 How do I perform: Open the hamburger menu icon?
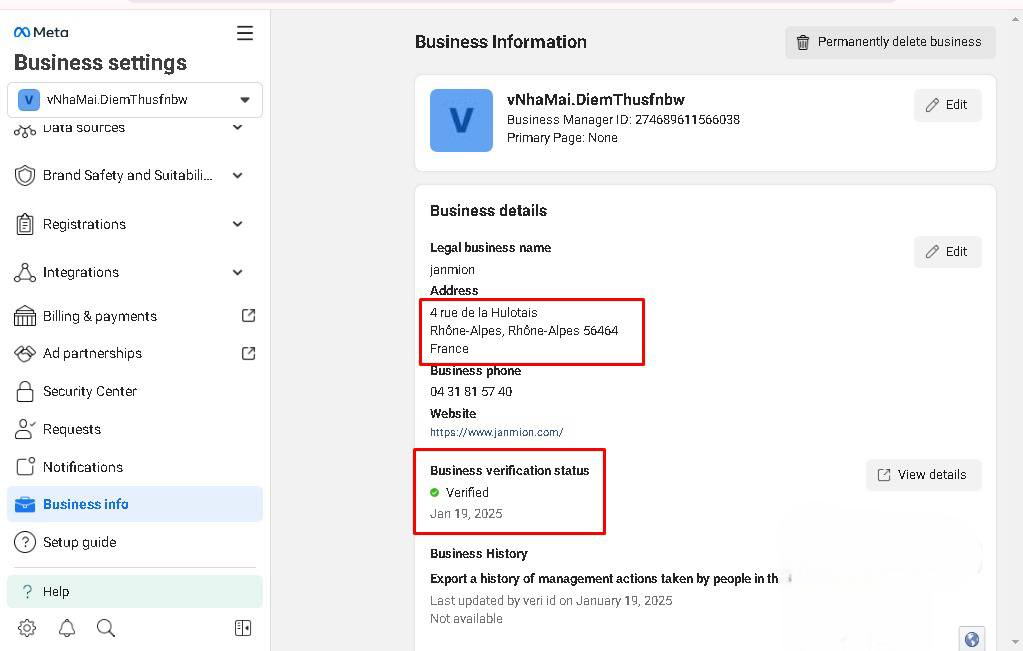click(245, 33)
